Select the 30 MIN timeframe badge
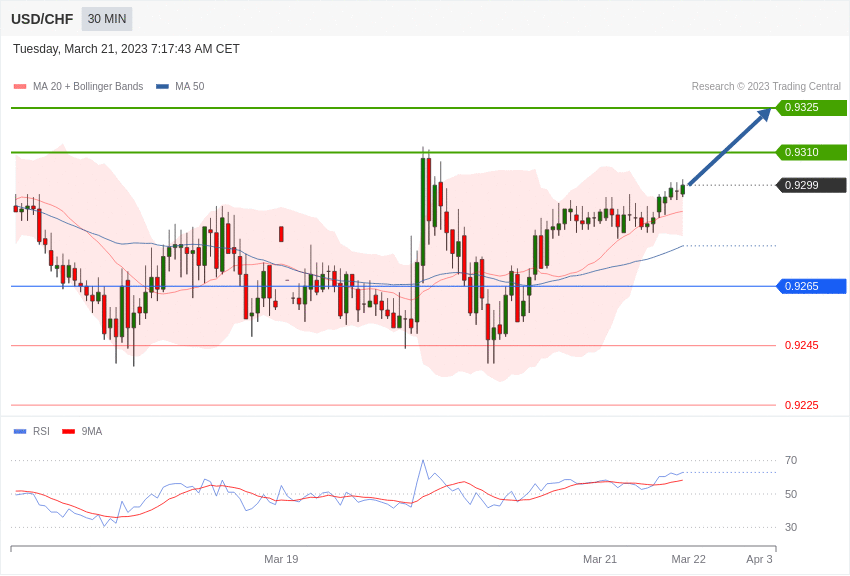This screenshot has width=850, height=576. coord(107,19)
